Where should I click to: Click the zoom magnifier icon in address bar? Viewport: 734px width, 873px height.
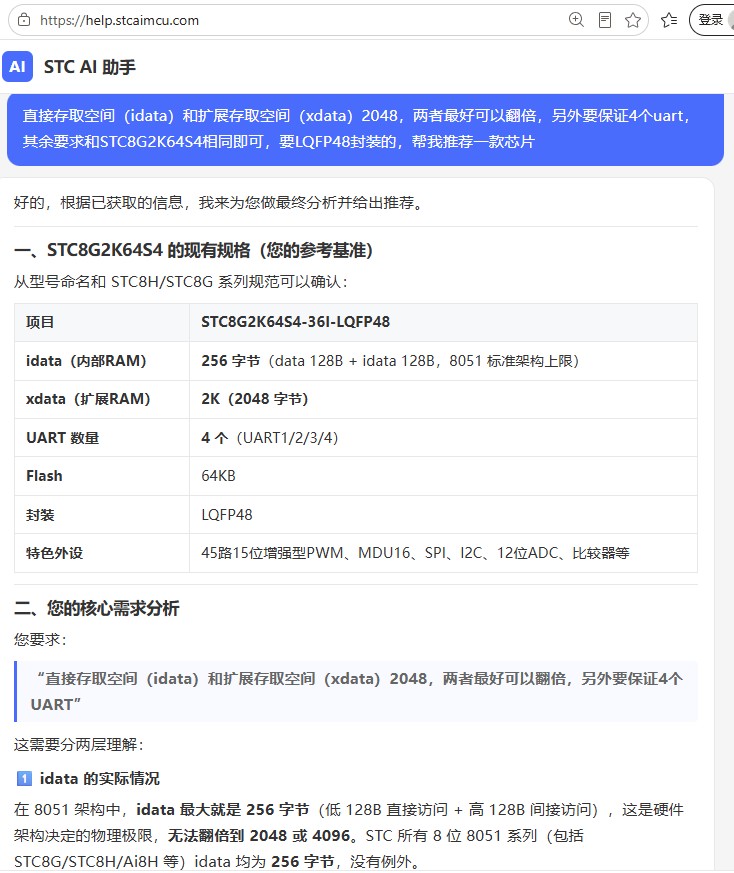576,20
